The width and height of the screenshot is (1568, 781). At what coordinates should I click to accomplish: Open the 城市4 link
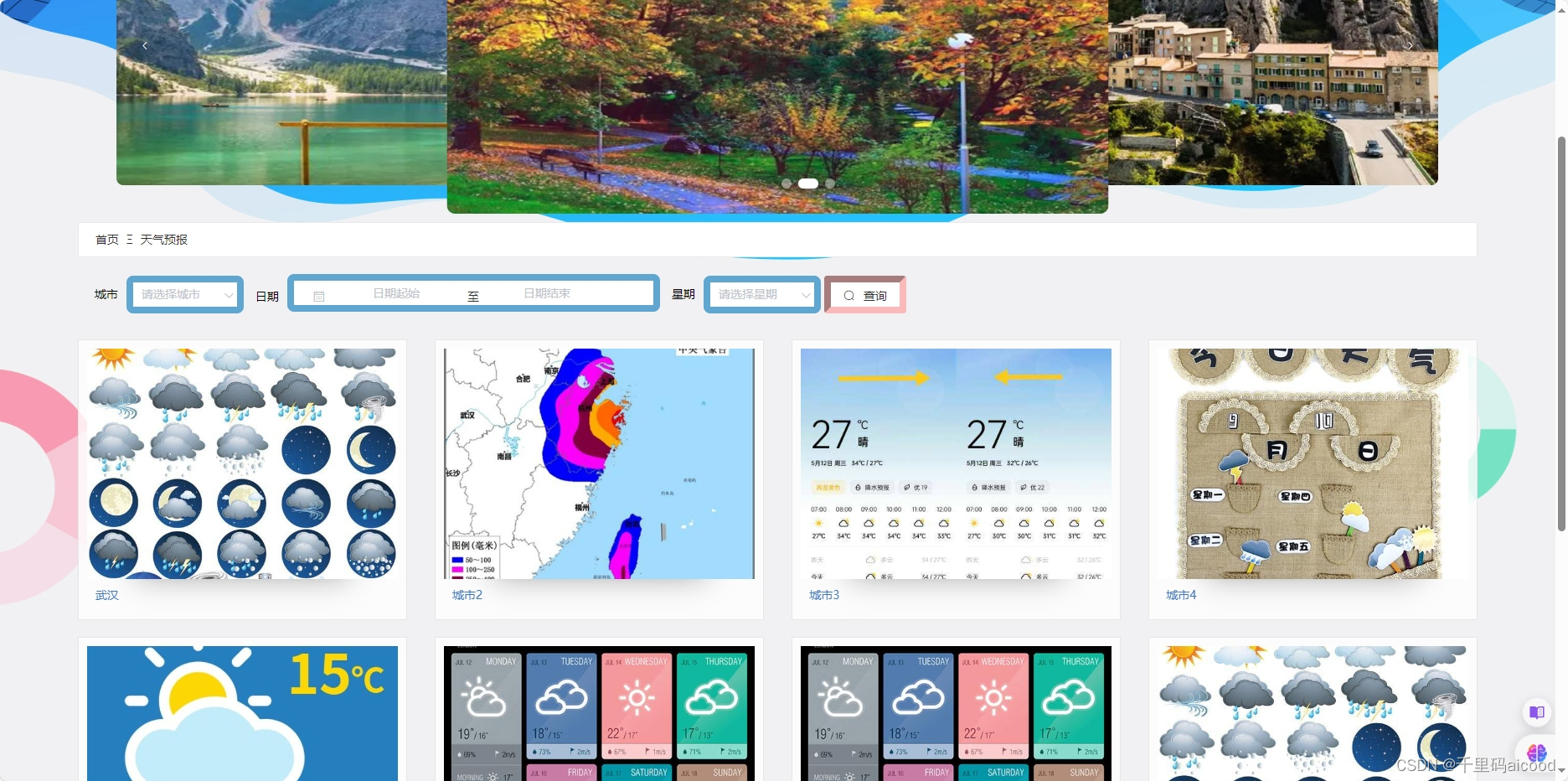(x=1181, y=595)
